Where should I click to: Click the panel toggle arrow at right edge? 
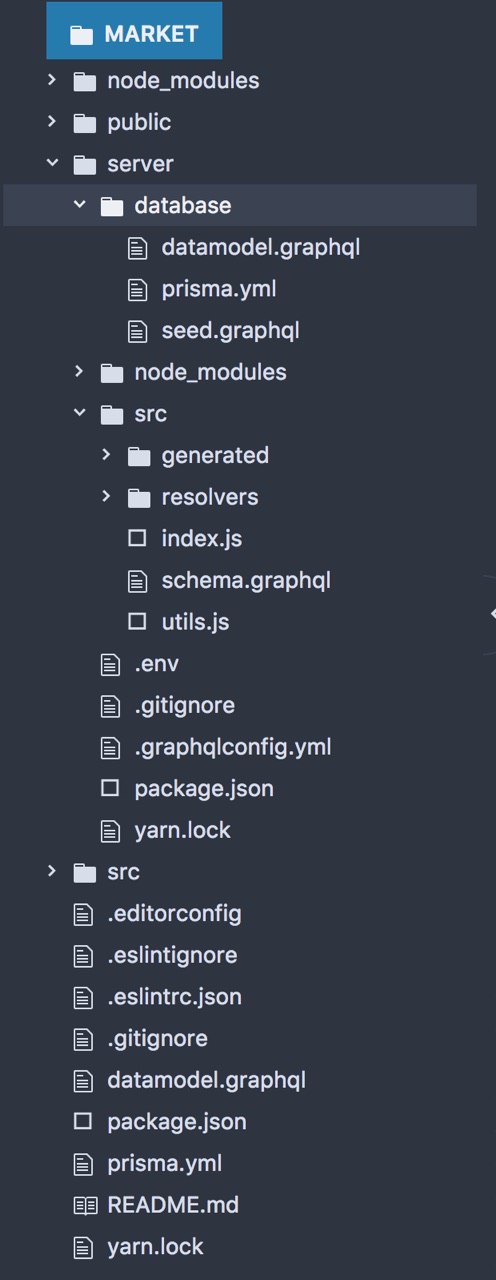point(492,614)
